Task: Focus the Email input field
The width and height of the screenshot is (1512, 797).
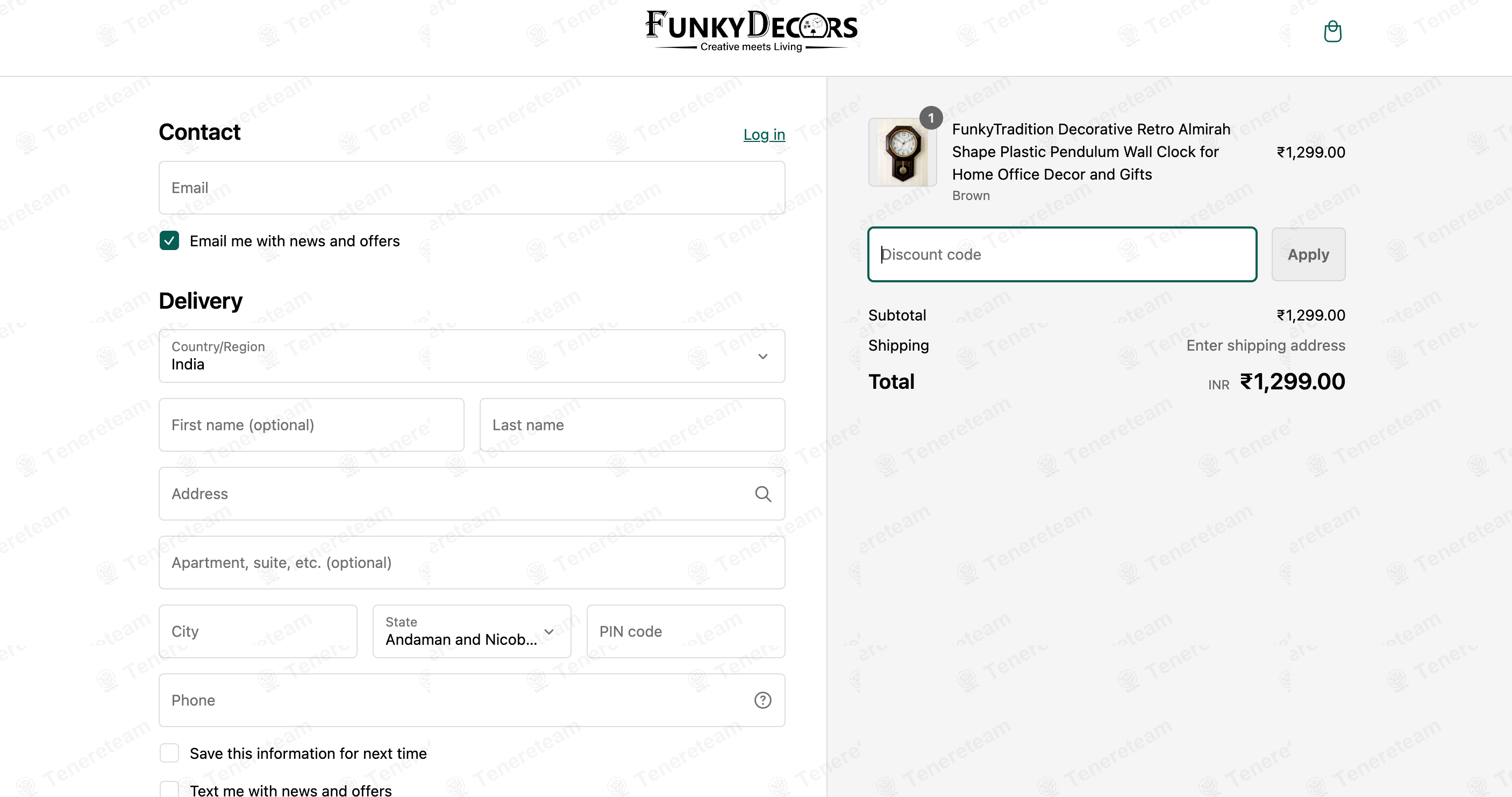Action: [x=472, y=188]
